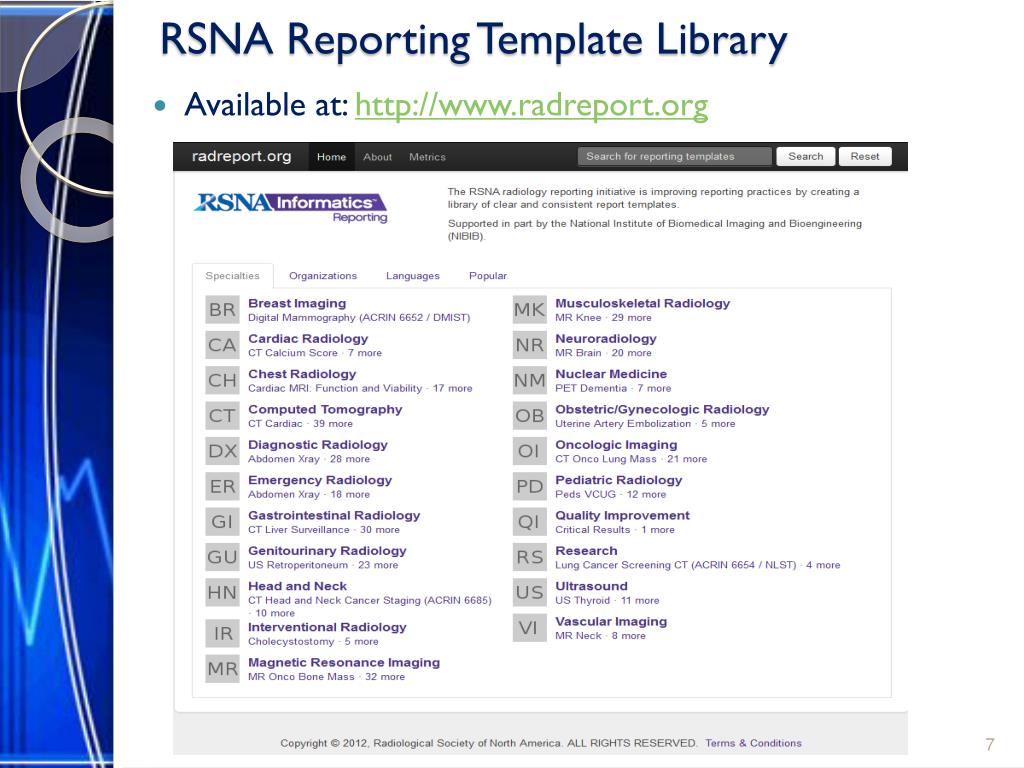Click the GU Genitourinary icon tile
The width and height of the screenshot is (1024, 768).
(x=222, y=557)
